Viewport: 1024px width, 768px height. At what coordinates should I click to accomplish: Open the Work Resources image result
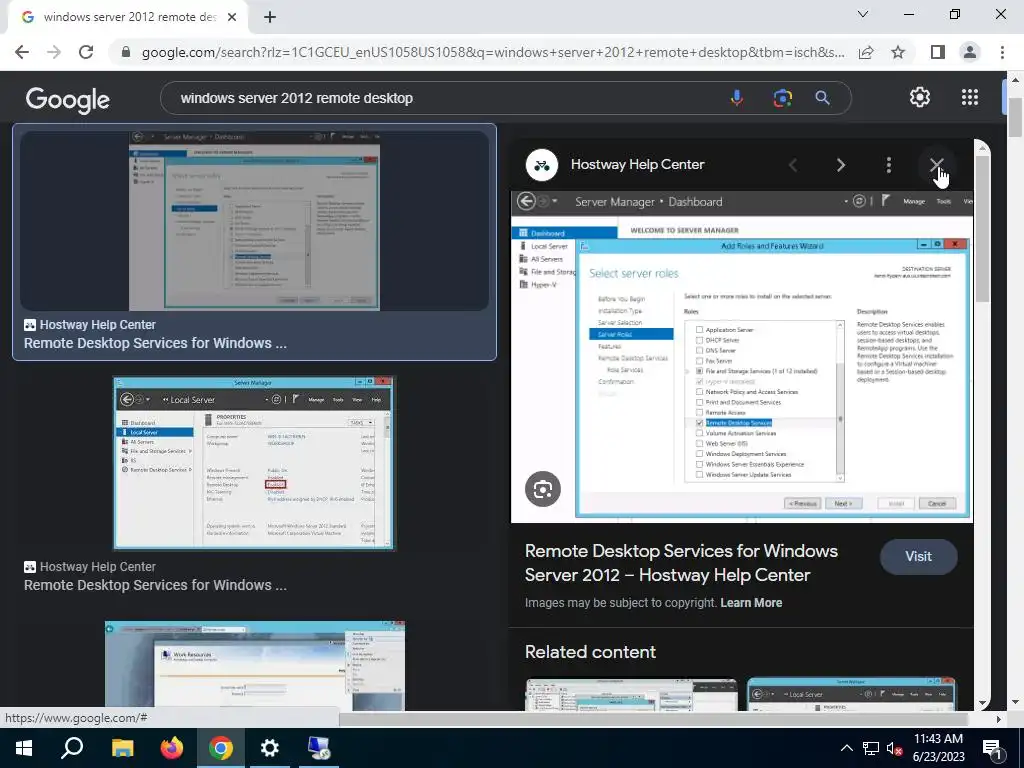pos(255,665)
